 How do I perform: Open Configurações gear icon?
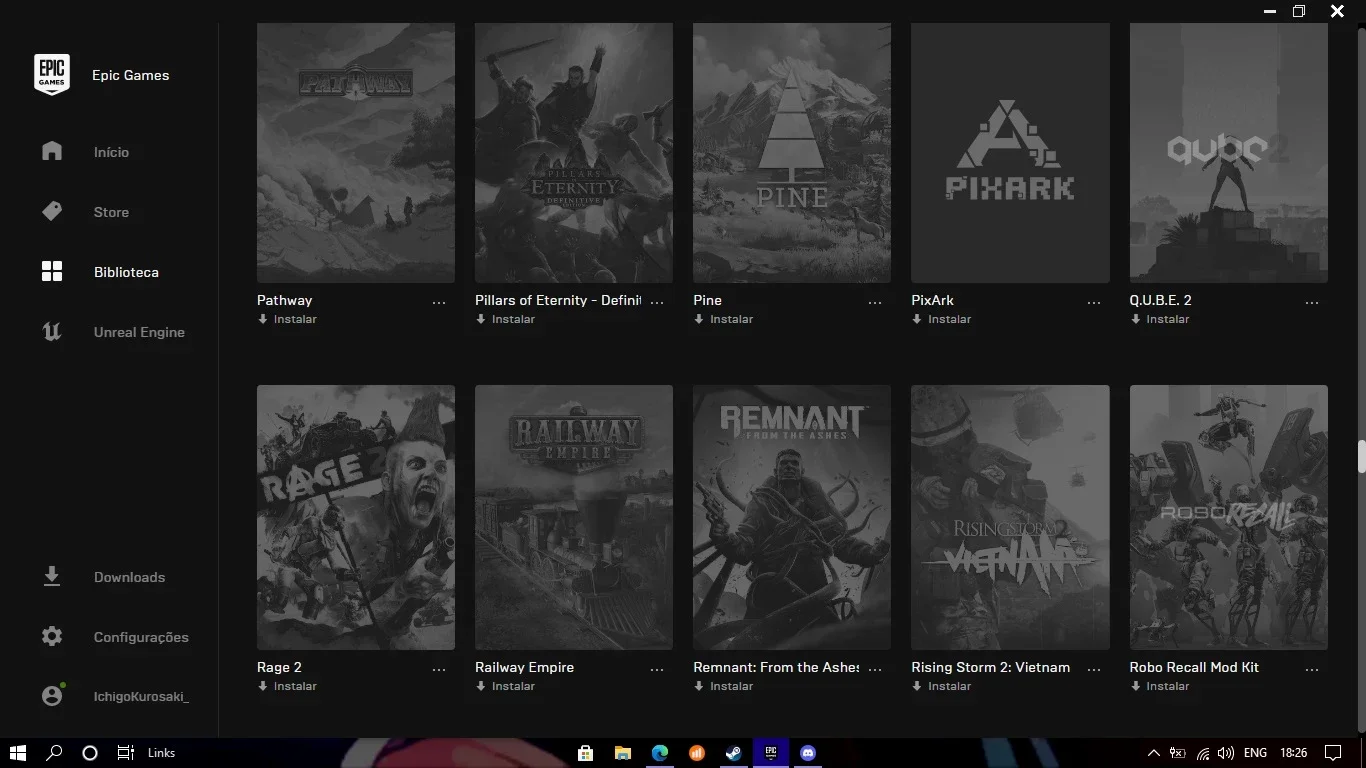point(52,637)
